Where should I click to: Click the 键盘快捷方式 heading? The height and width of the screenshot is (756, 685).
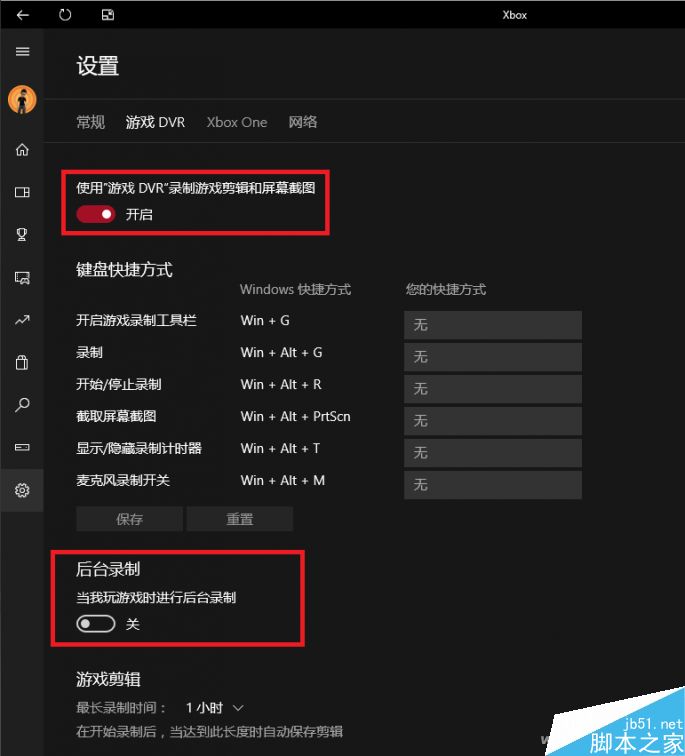pos(124,269)
